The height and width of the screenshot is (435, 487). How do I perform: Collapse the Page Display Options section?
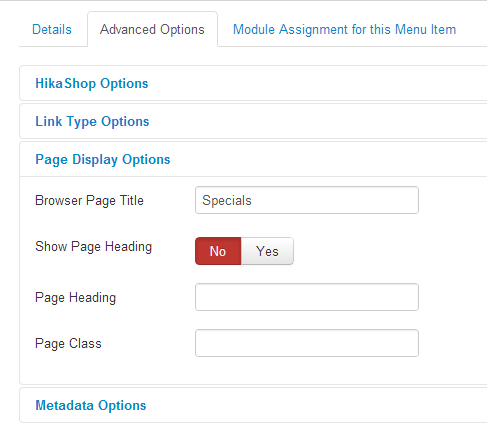(x=103, y=159)
